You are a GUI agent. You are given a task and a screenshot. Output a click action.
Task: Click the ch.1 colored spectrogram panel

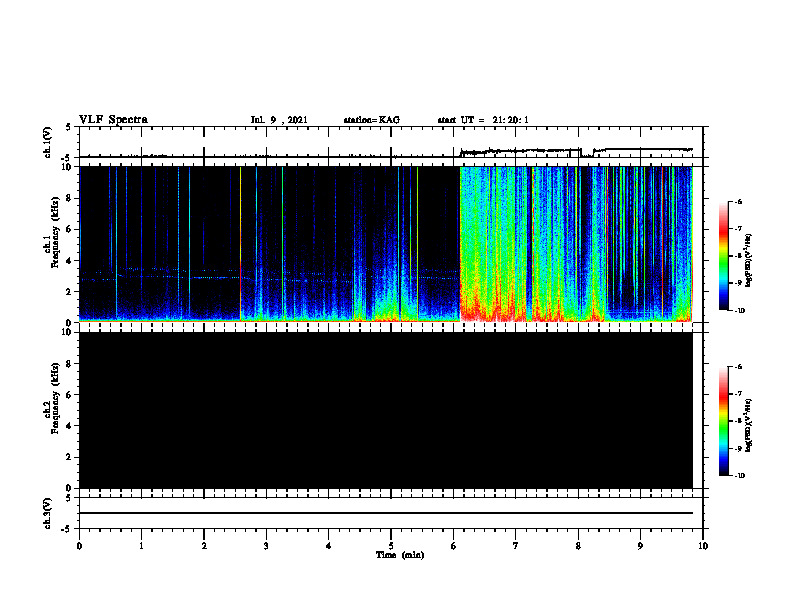(386, 244)
